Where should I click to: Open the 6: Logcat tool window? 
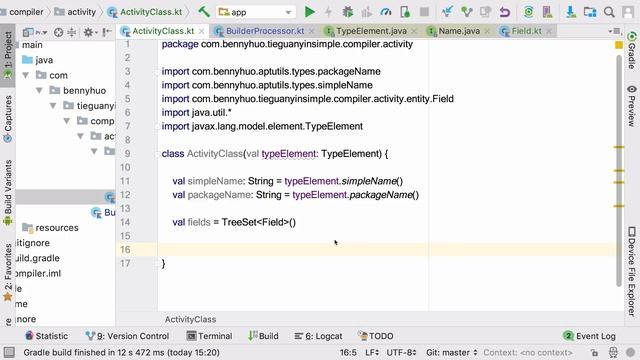[x=318, y=336]
